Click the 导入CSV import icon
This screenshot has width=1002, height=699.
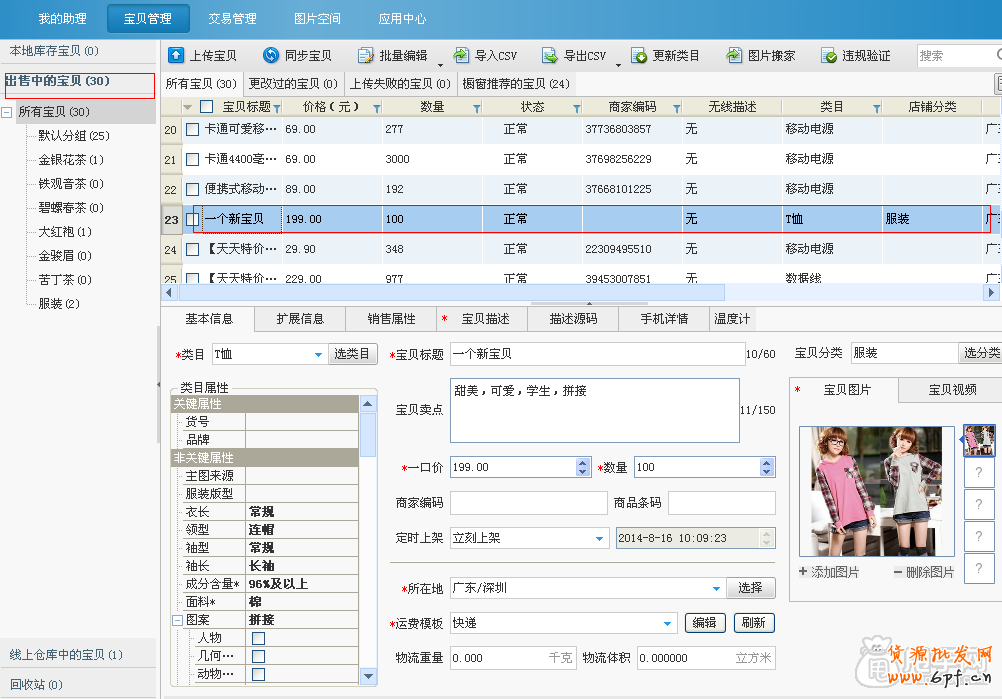tap(461, 56)
